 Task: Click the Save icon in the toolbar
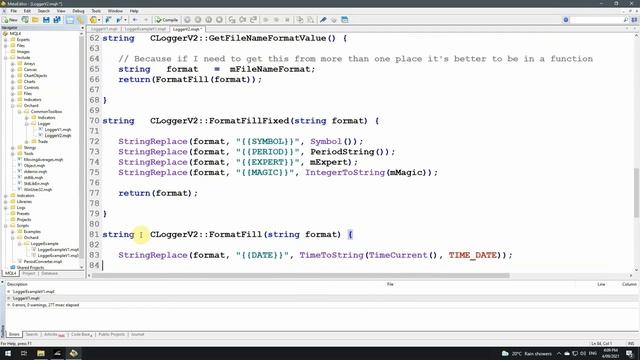pyautogui.click(x=46, y=20)
